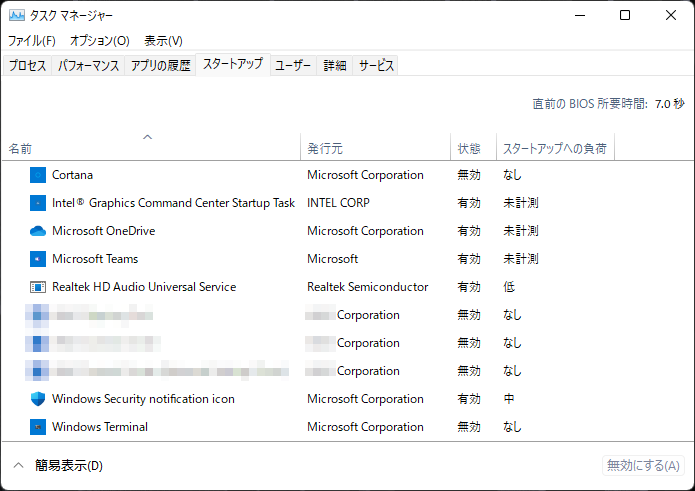Click Microsoft Corporation in Windows Security row
Viewport: 695px width, 491px height.
pos(365,399)
